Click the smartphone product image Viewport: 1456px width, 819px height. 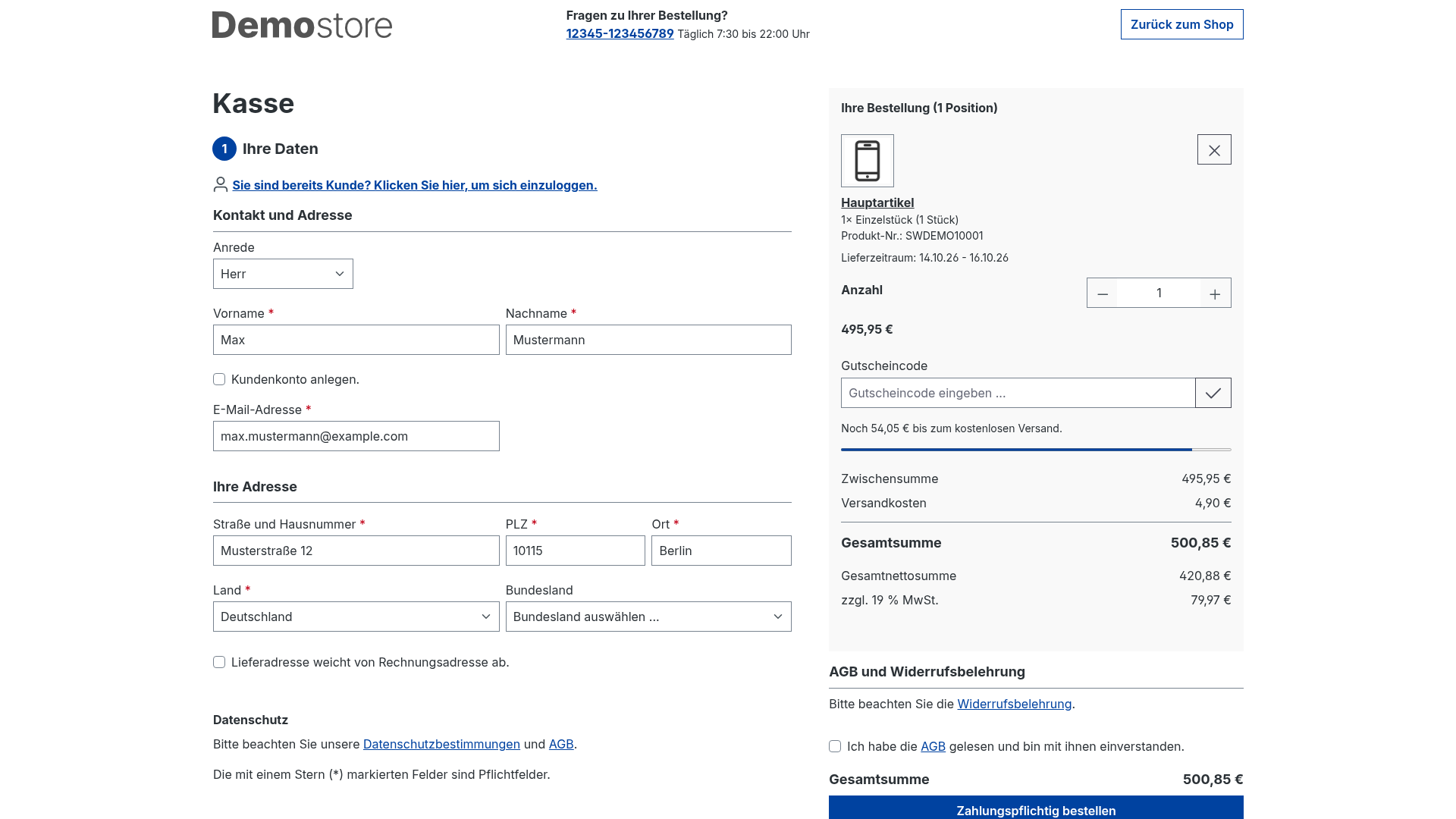point(868,161)
